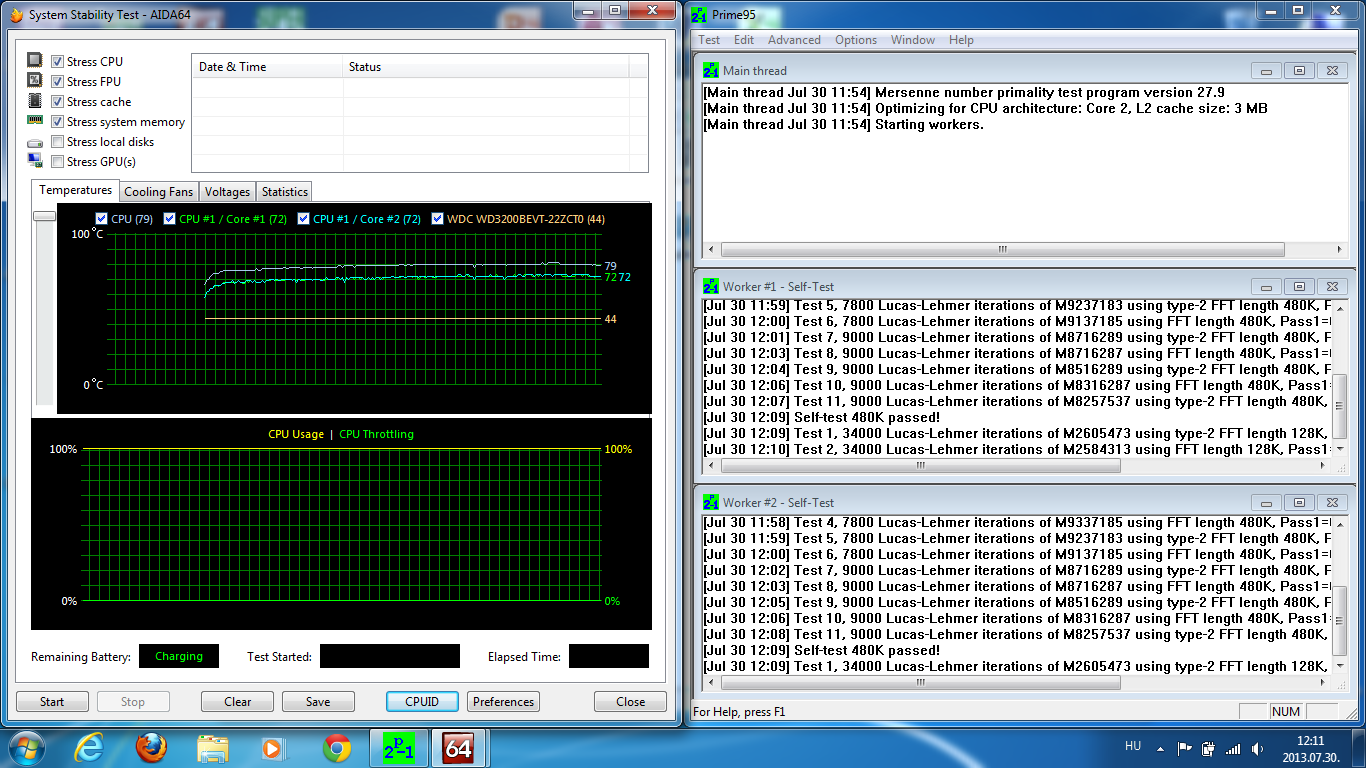
Task: Click the disk drive icon beside Stress local disks
Action: 35,142
